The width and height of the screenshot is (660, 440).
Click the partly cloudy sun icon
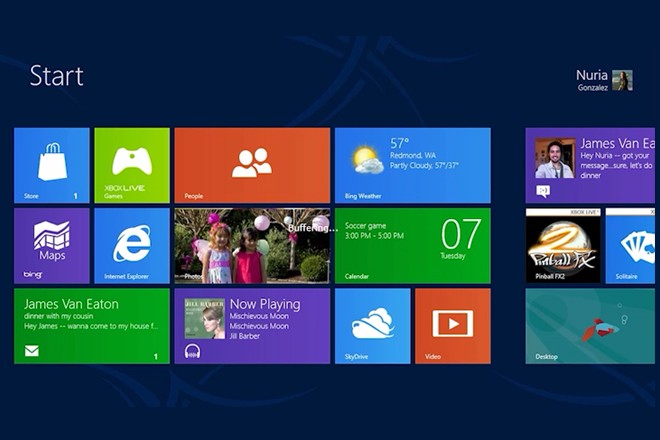(367, 160)
